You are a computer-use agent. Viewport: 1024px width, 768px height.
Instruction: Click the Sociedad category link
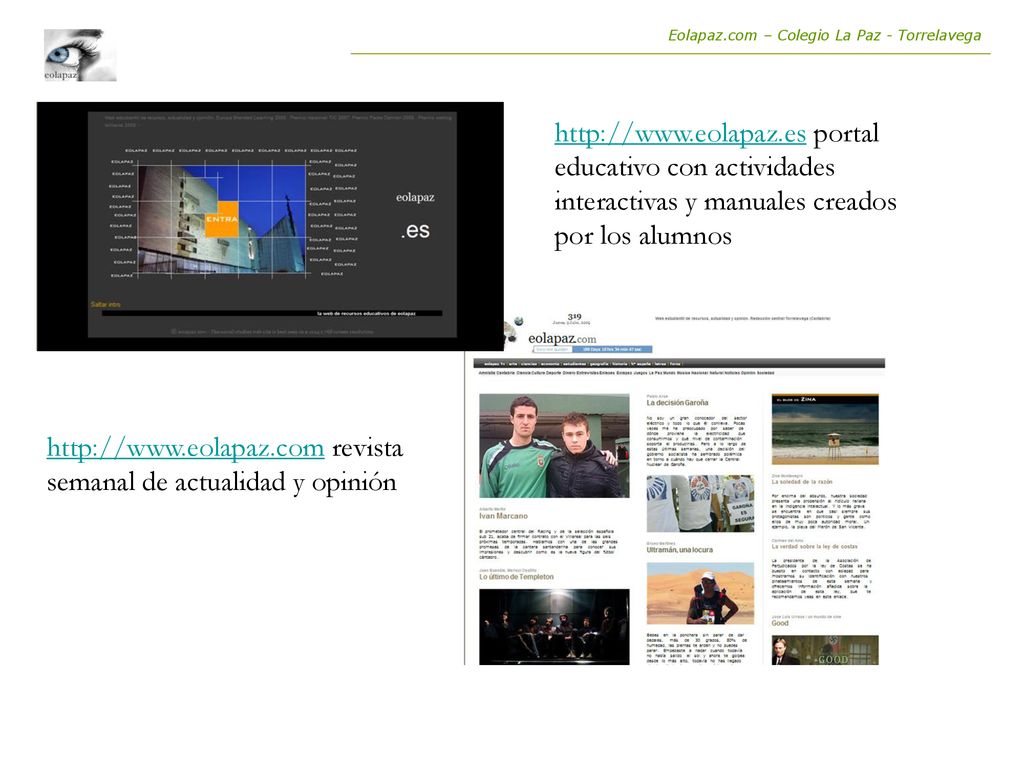click(x=765, y=373)
